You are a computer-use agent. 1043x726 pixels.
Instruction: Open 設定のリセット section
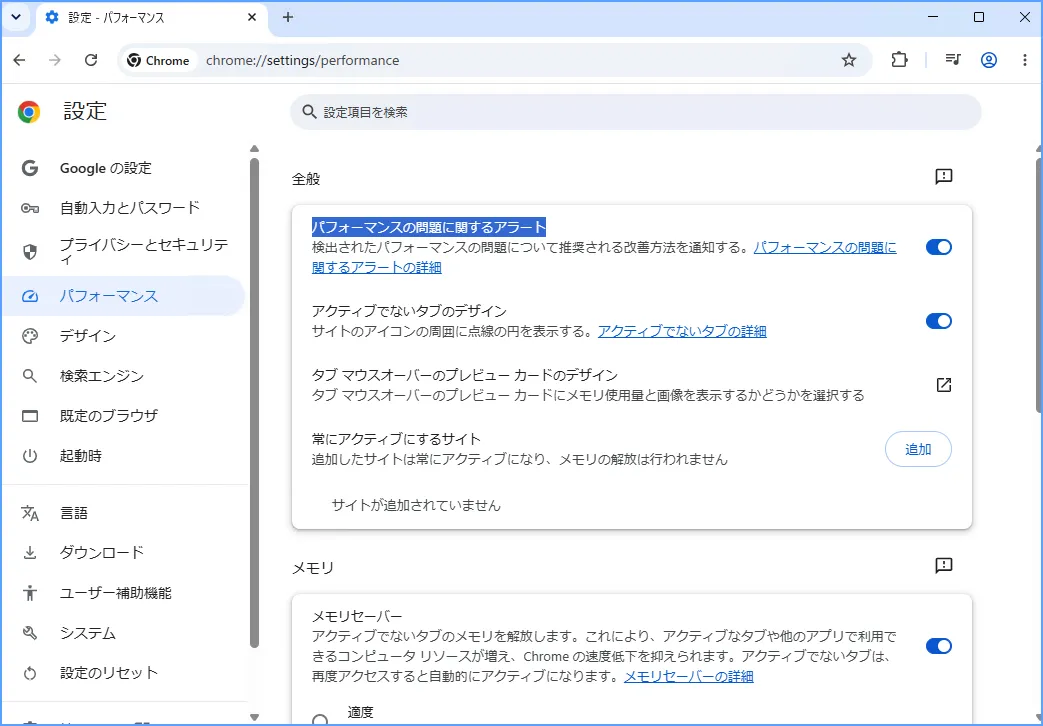[x=124, y=673]
